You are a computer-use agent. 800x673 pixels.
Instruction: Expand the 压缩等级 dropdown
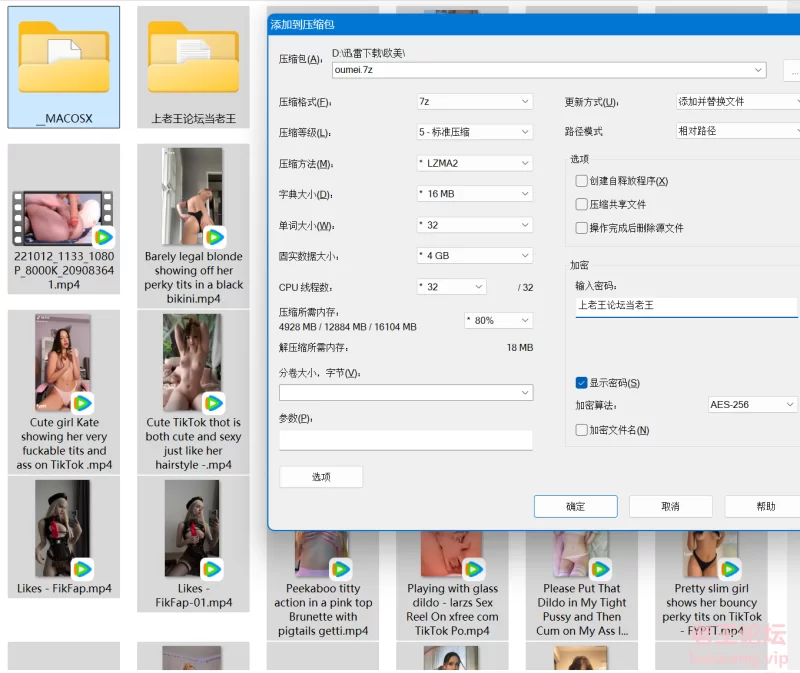point(474,132)
